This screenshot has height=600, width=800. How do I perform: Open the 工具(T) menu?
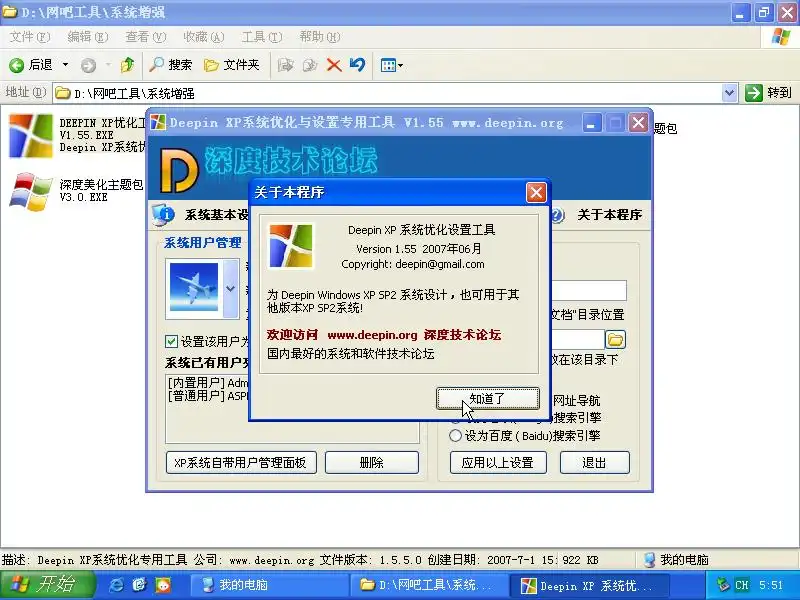pos(262,37)
